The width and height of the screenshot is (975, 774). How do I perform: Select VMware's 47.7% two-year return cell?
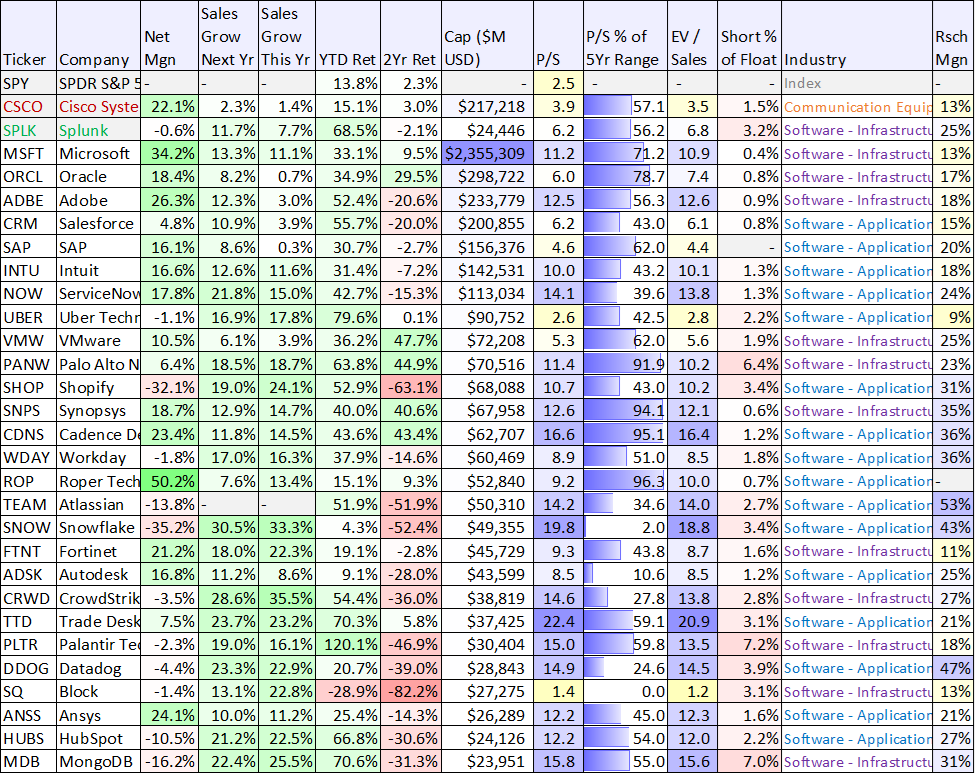[410, 341]
